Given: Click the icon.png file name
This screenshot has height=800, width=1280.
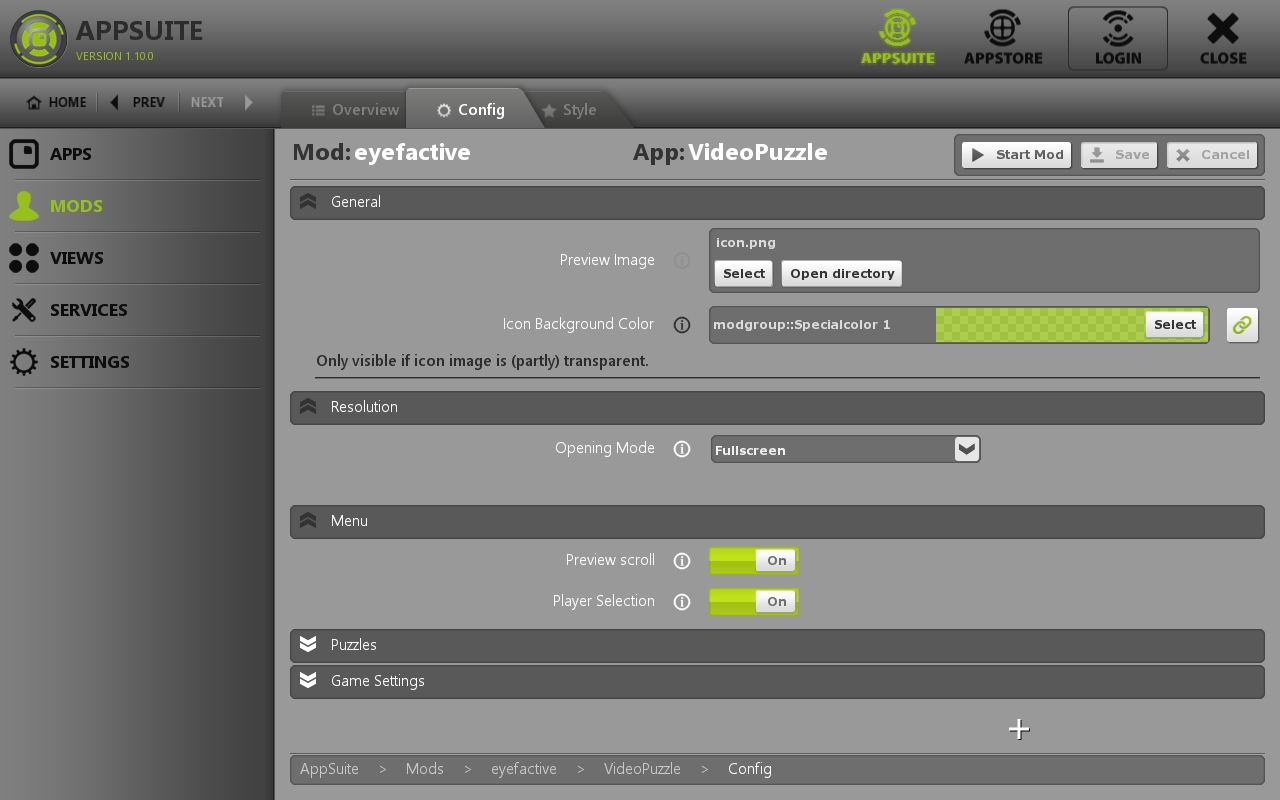Looking at the screenshot, I should (746, 243).
